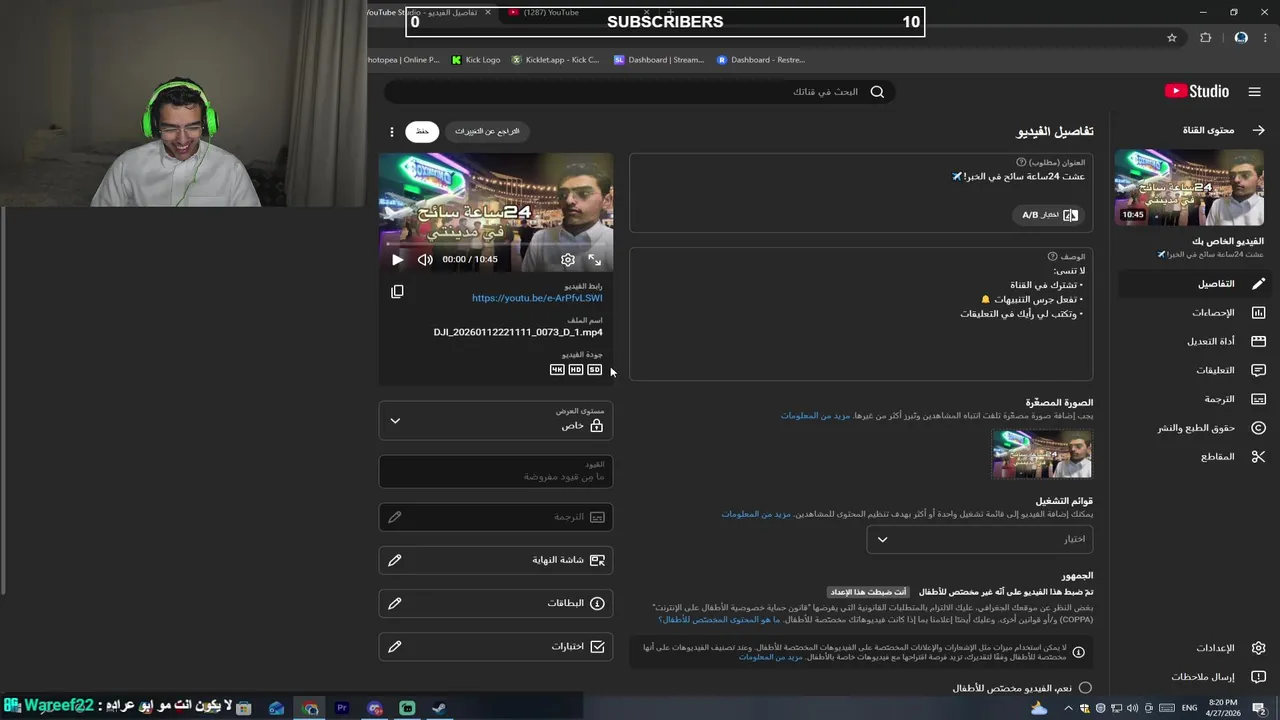Open the Copyright tab (حقوق الطبع والنشر)
This screenshot has height=720, width=1280.
click(1193, 428)
